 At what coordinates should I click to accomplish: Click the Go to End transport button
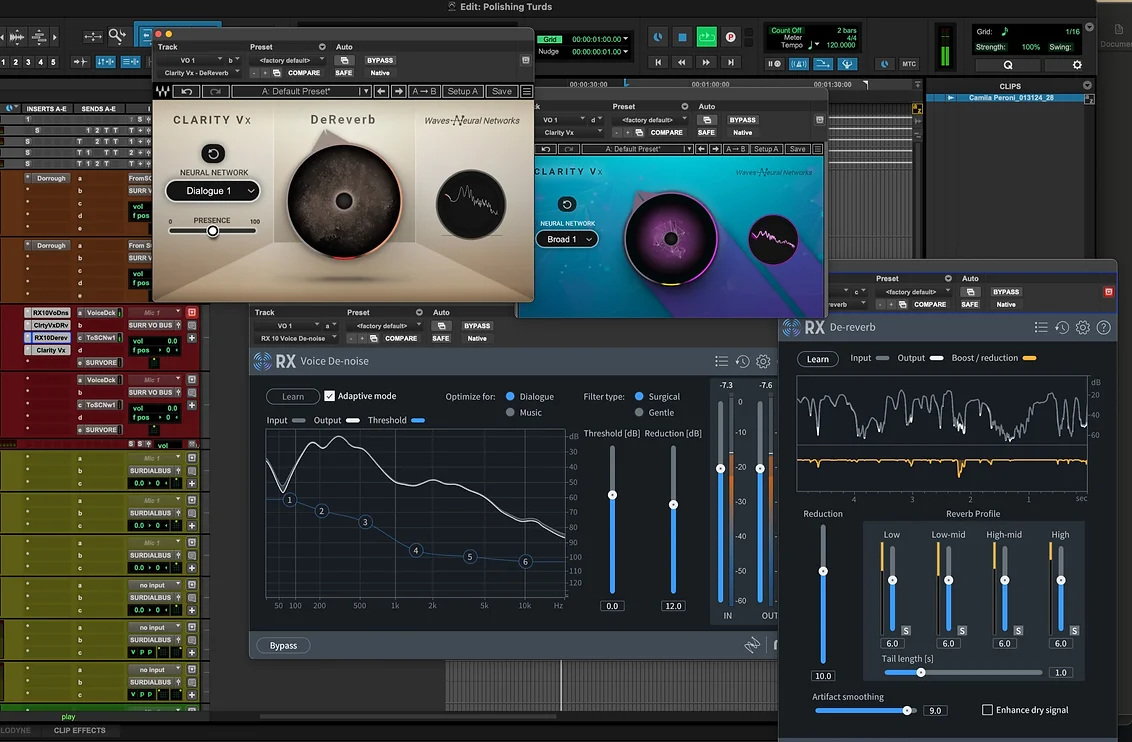click(731, 63)
